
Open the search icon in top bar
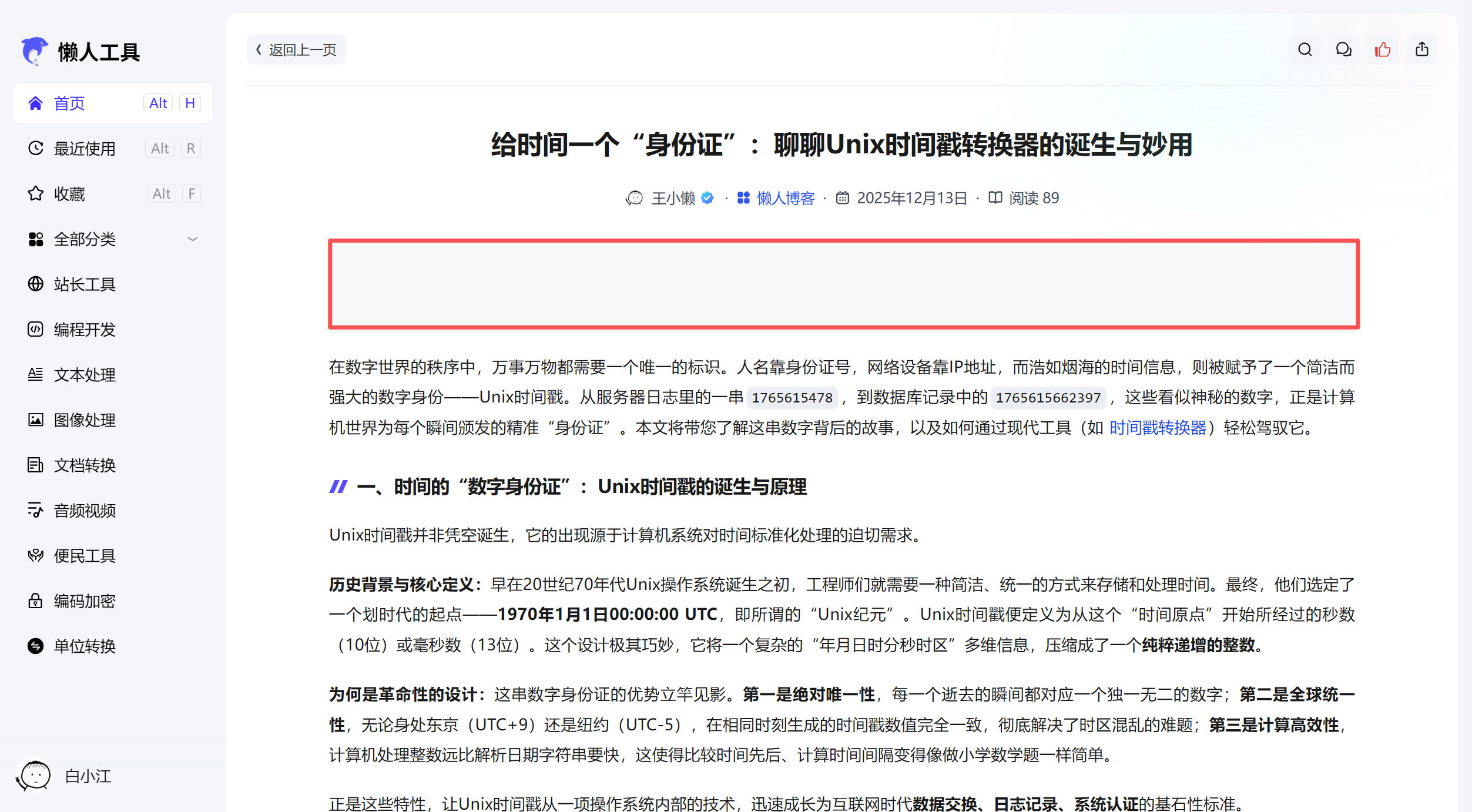click(1304, 50)
